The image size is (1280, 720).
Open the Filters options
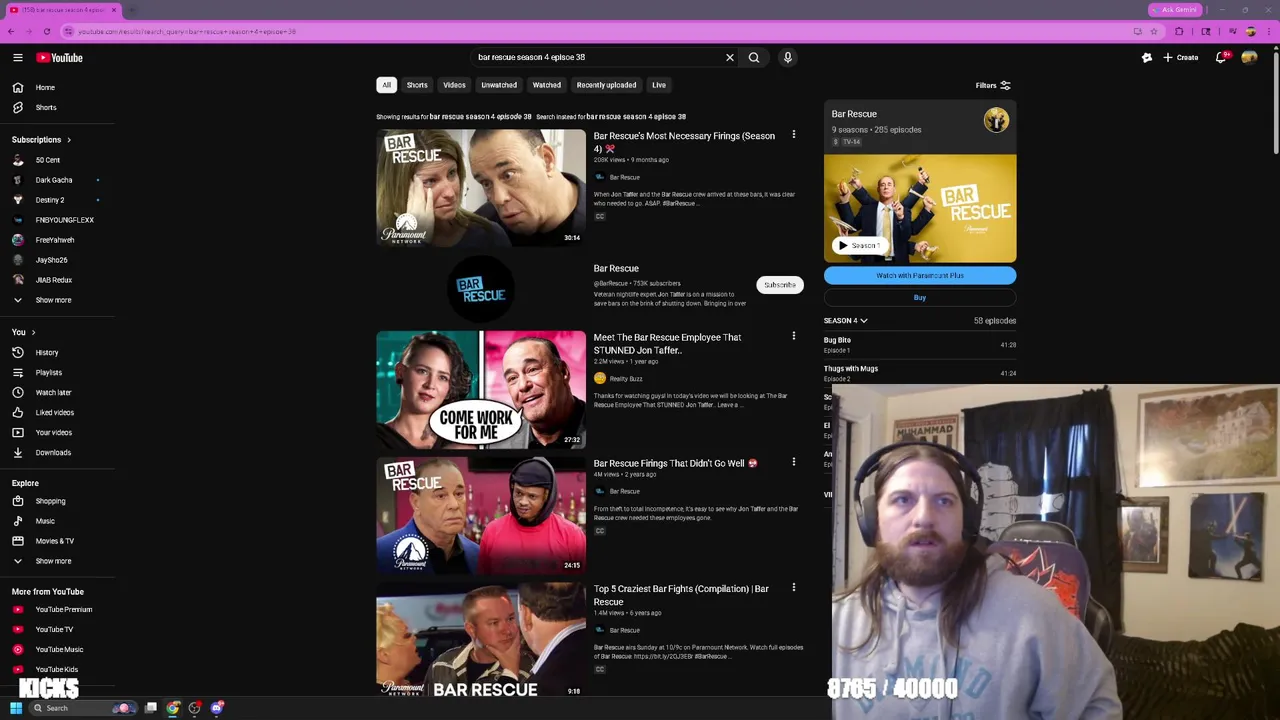click(x=993, y=86)
